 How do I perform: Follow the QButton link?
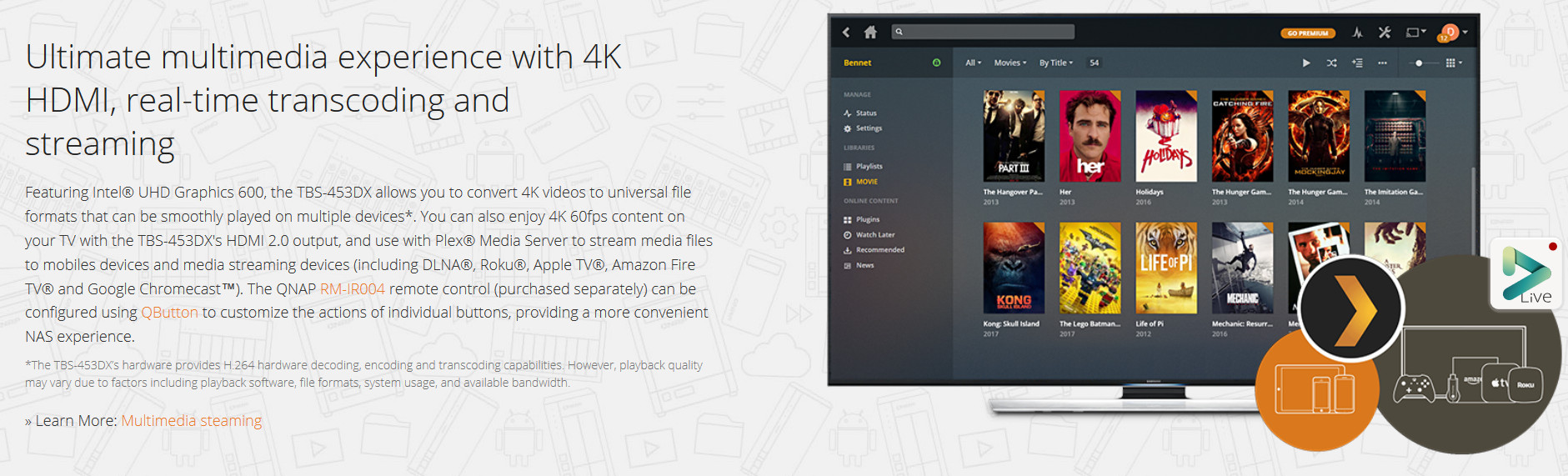pos(169,313)
